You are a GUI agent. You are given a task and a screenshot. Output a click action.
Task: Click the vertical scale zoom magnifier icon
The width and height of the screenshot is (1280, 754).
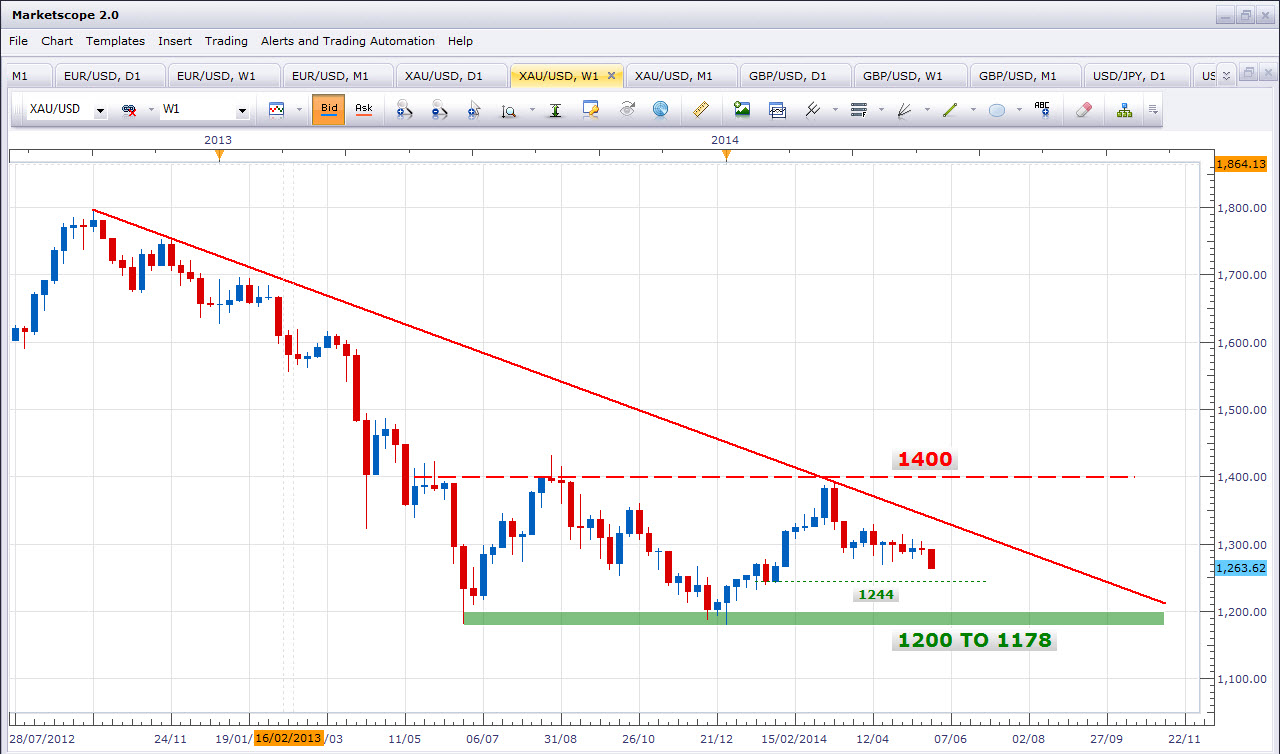[x=509, y=111]
